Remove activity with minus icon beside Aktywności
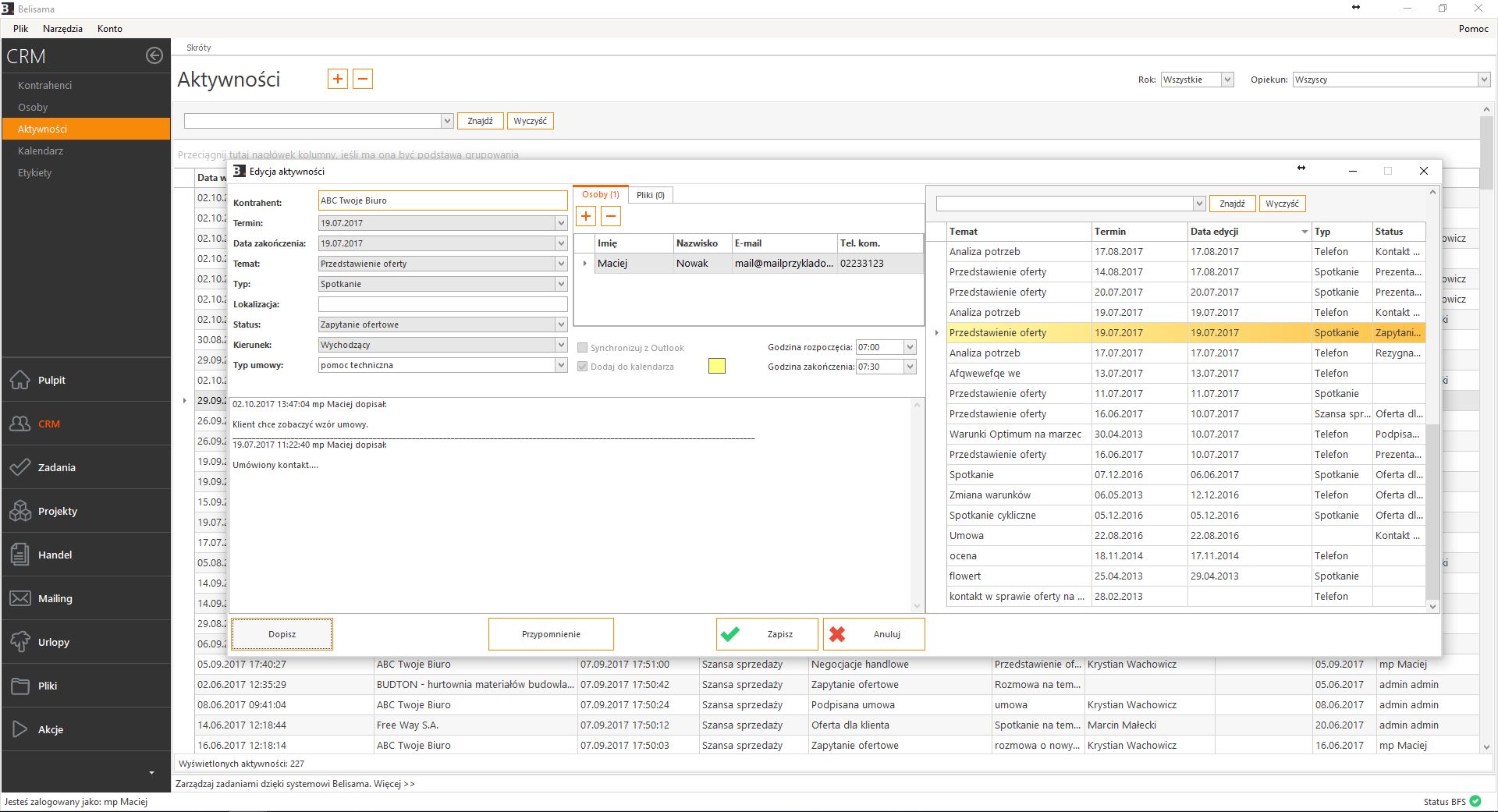Image resolution: width=1498 pixels, height=812 pixels. point(363,79)
